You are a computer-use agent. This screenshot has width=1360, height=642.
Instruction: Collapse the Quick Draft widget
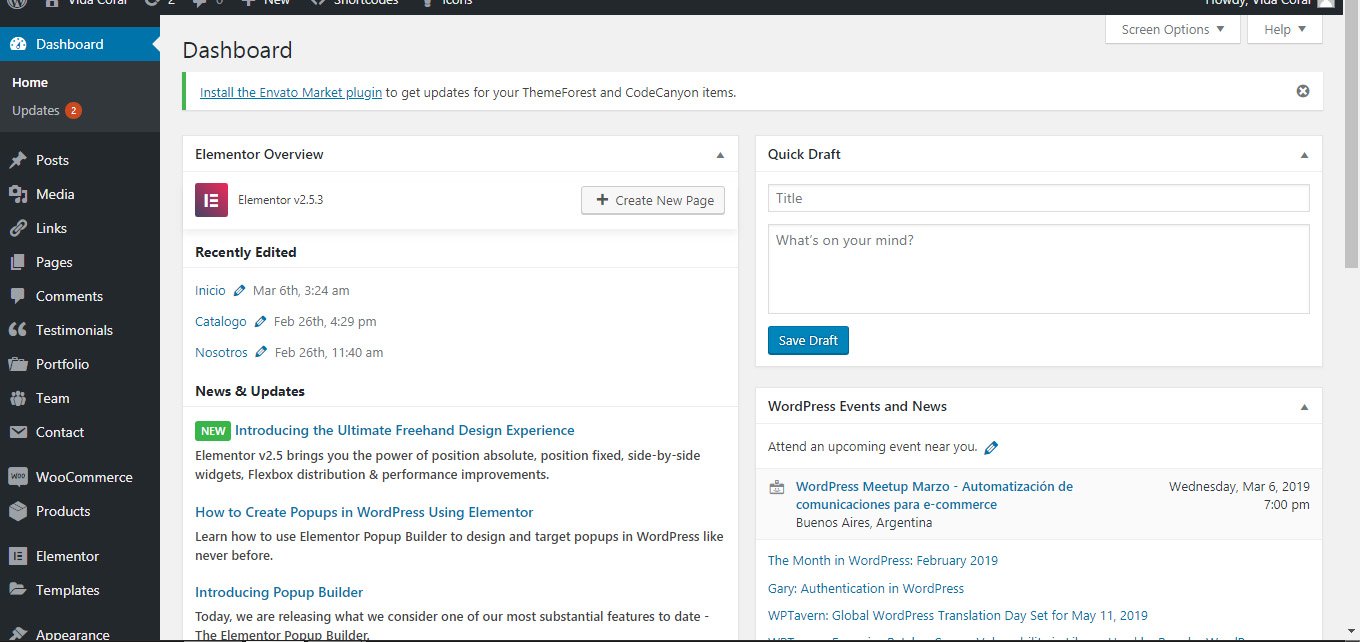coord(1304,155)
